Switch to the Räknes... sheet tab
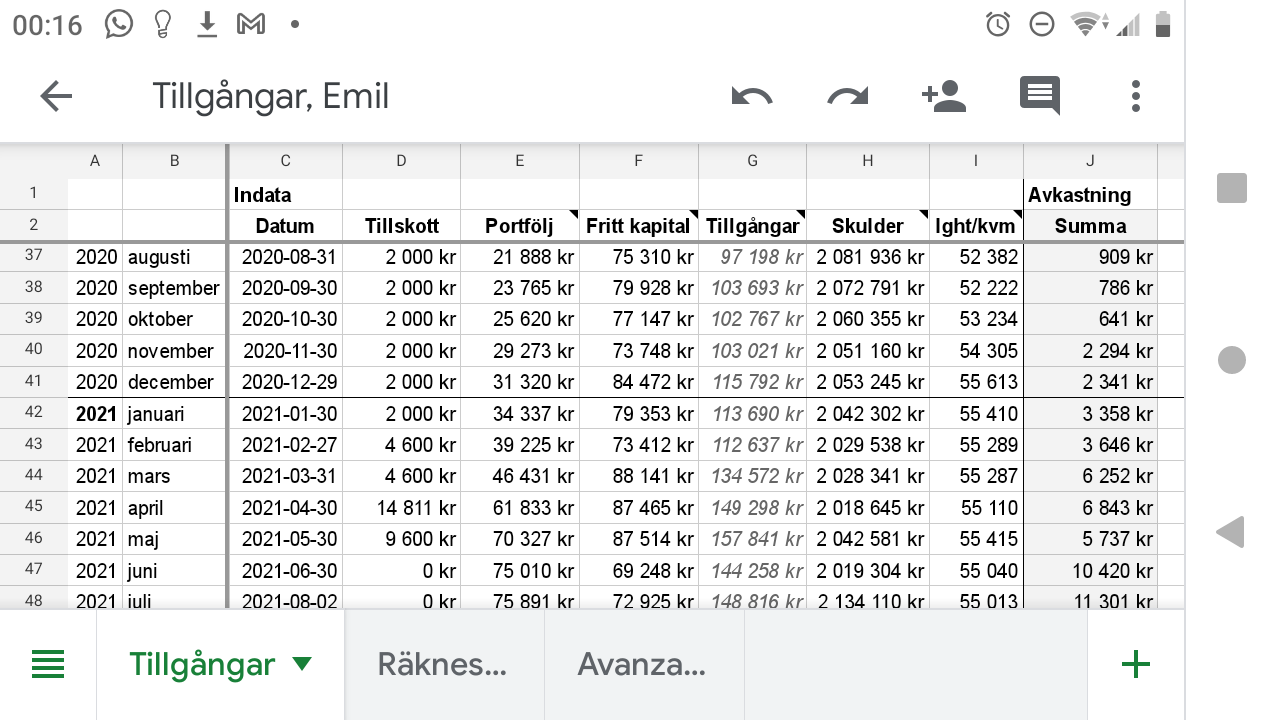 [x=443, y=665]
